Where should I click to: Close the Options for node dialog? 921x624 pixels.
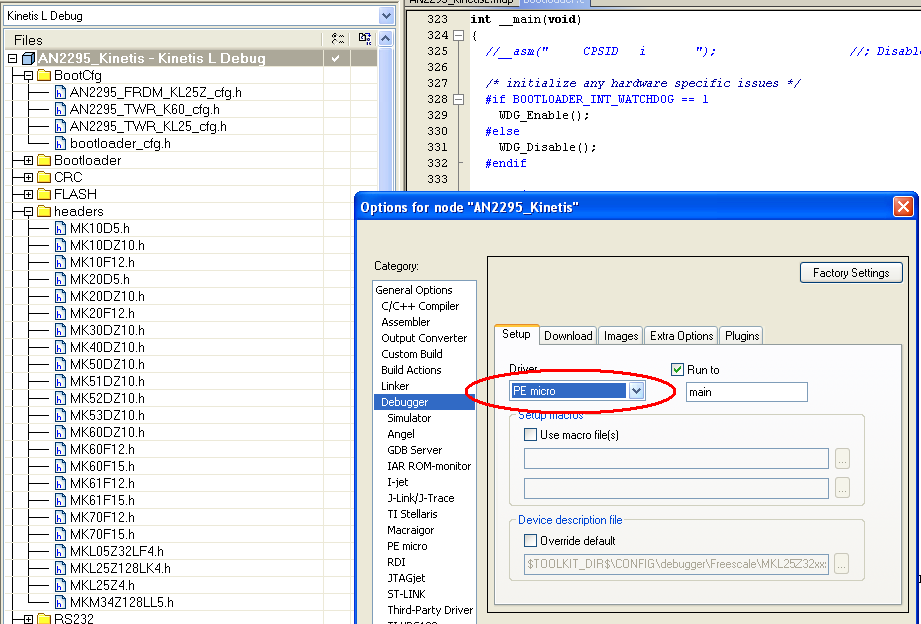tap(903, 207)
